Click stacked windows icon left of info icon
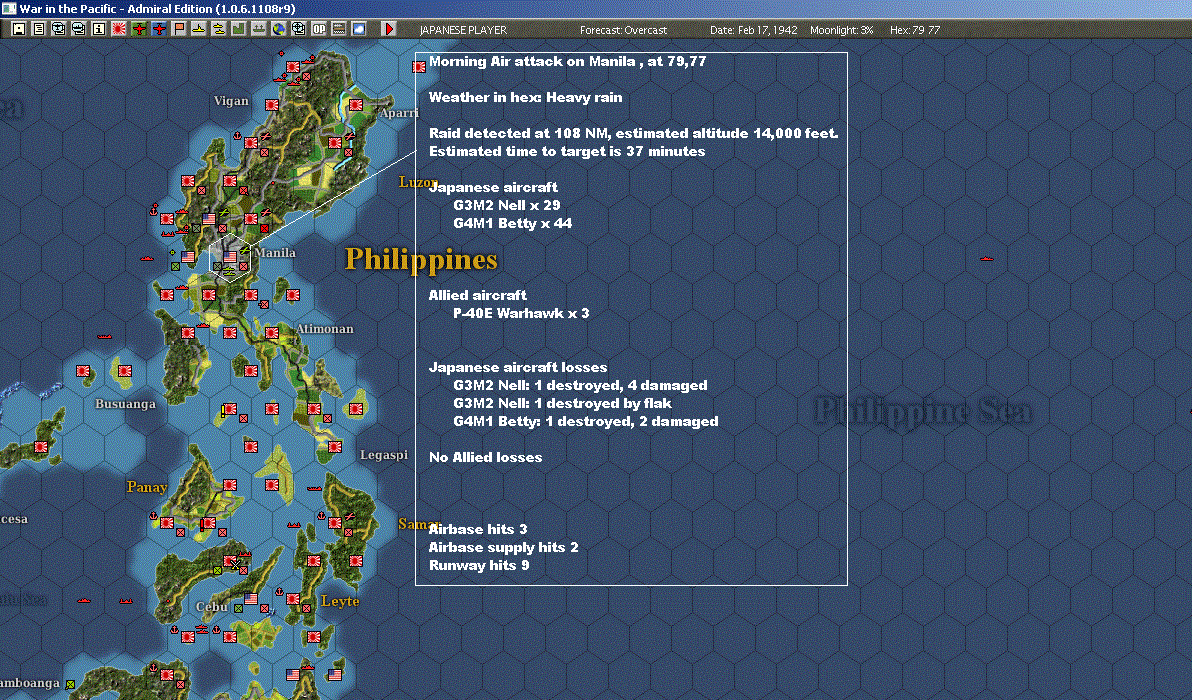Viewport: 1192px width, 700px height. tap(78, 29)
